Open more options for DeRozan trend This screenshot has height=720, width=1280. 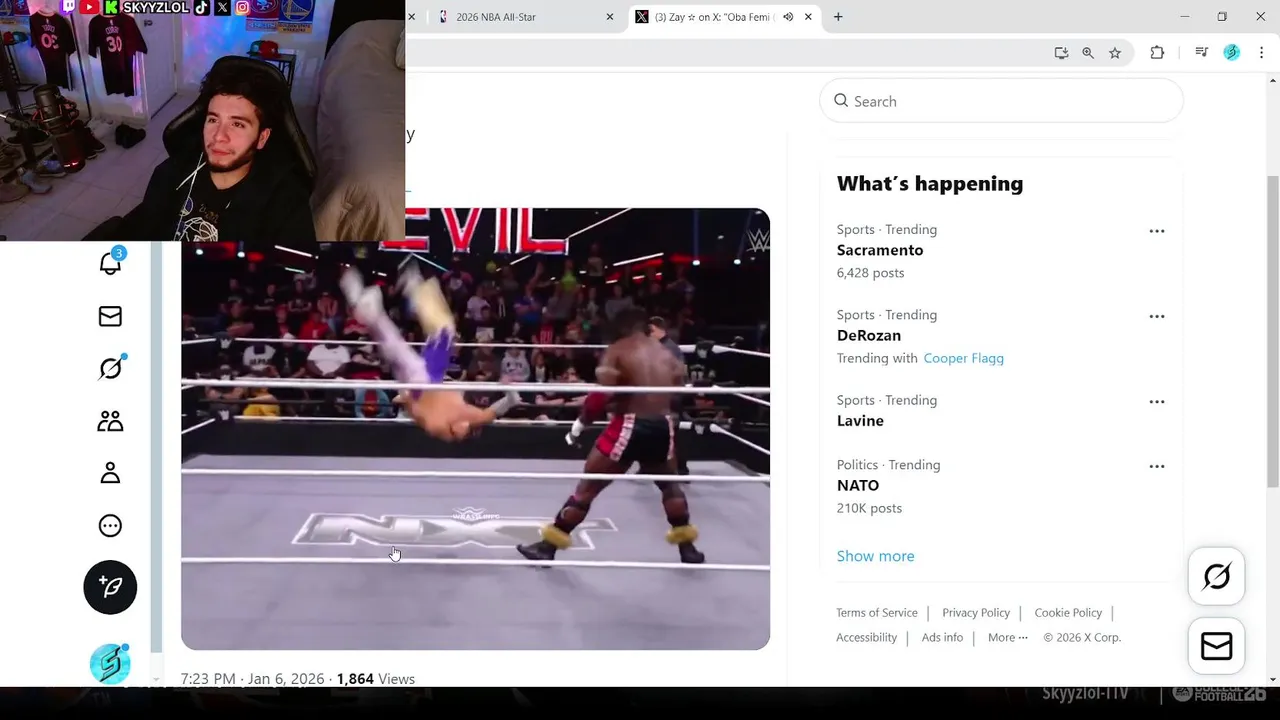click(x=1157, y=316)
